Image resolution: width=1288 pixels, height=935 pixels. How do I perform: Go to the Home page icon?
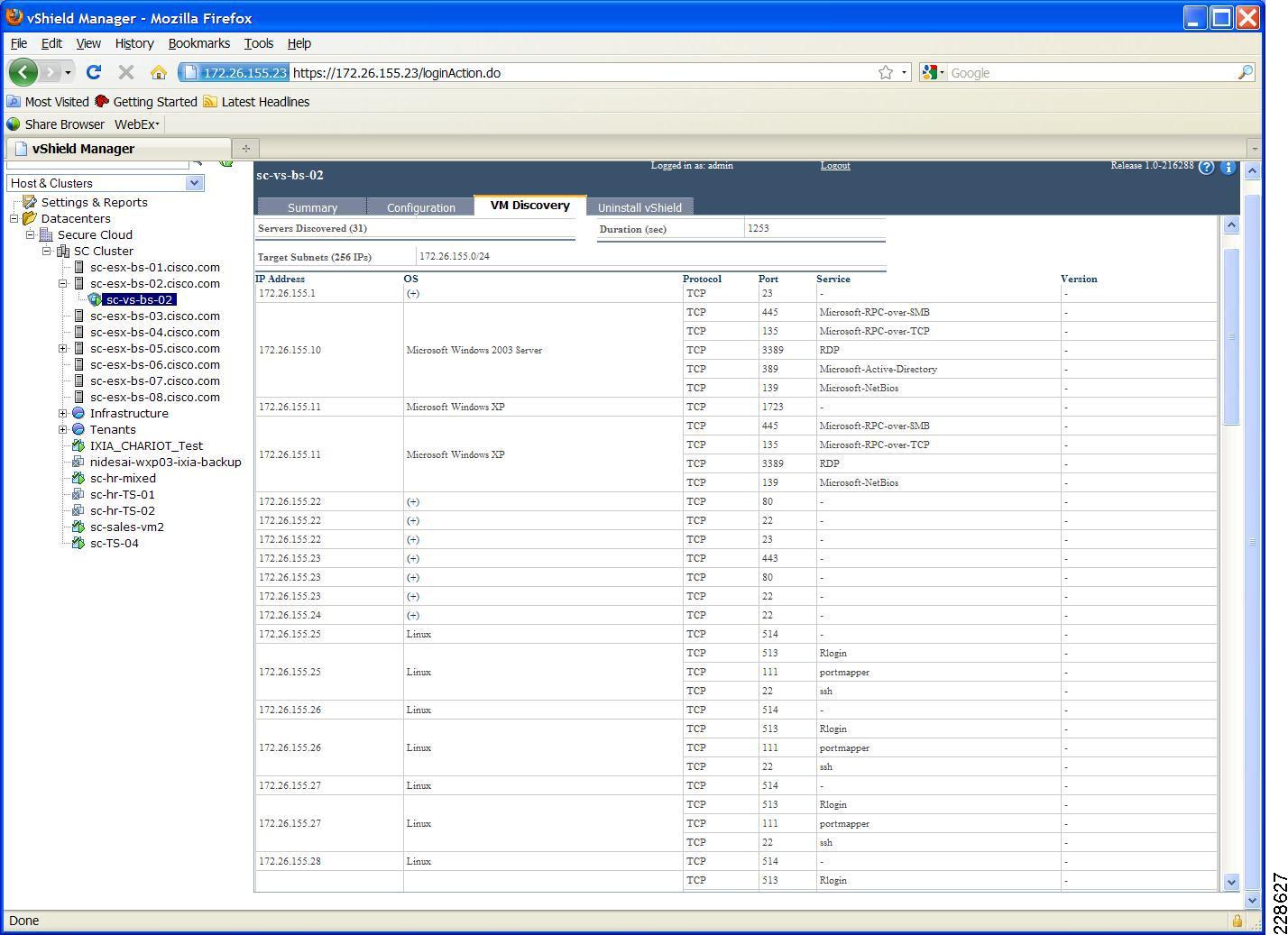tap(159, 72)
